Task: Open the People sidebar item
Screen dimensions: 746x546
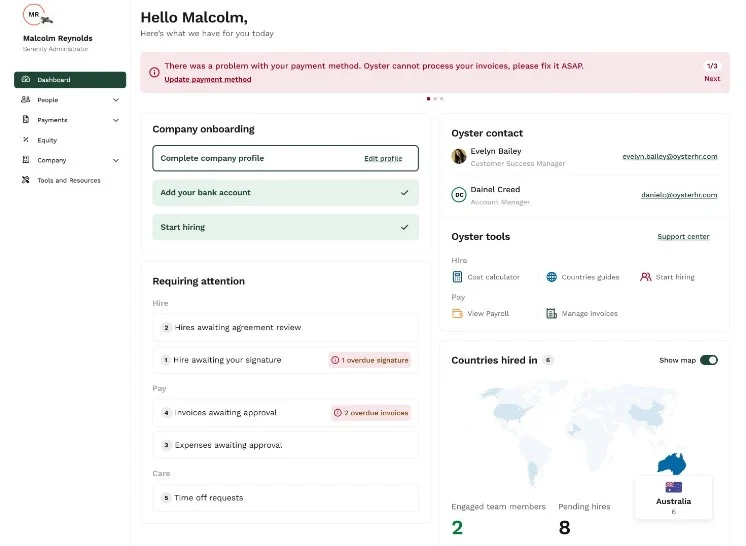Action: coord(70,100)
